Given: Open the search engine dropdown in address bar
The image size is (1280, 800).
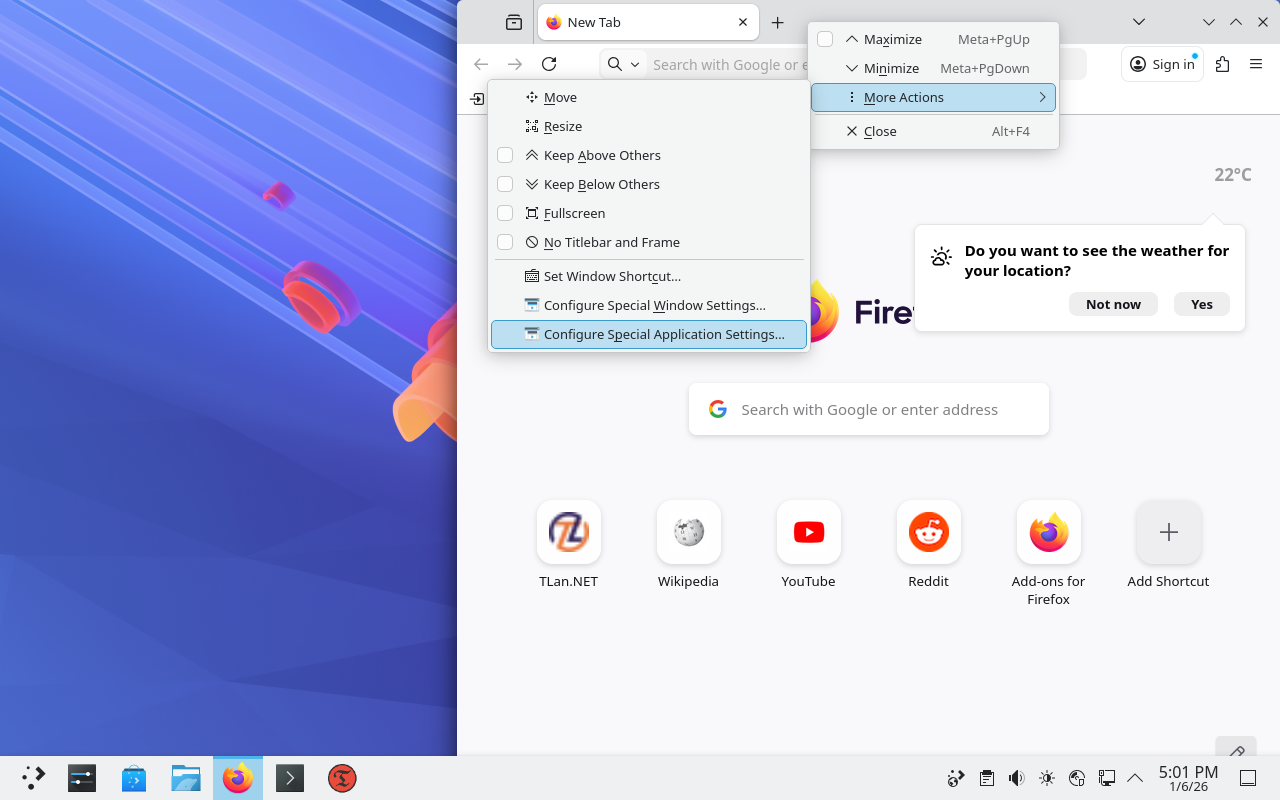Looking at the screenshot, I should click(x=623, y=64).
